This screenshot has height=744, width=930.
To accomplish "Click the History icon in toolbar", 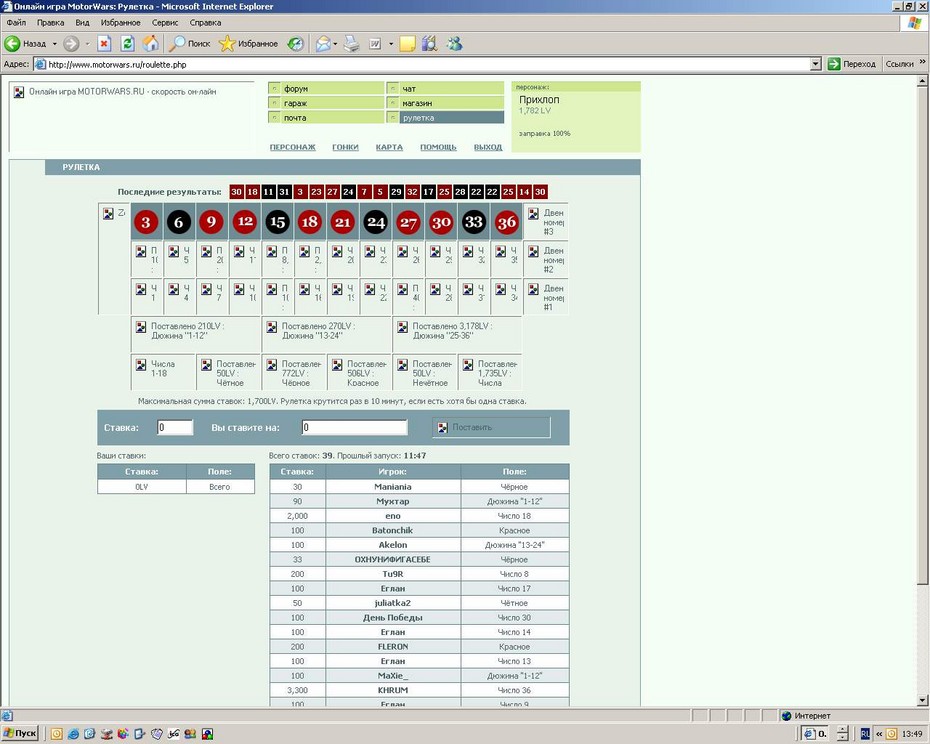I will coord(295,43).
